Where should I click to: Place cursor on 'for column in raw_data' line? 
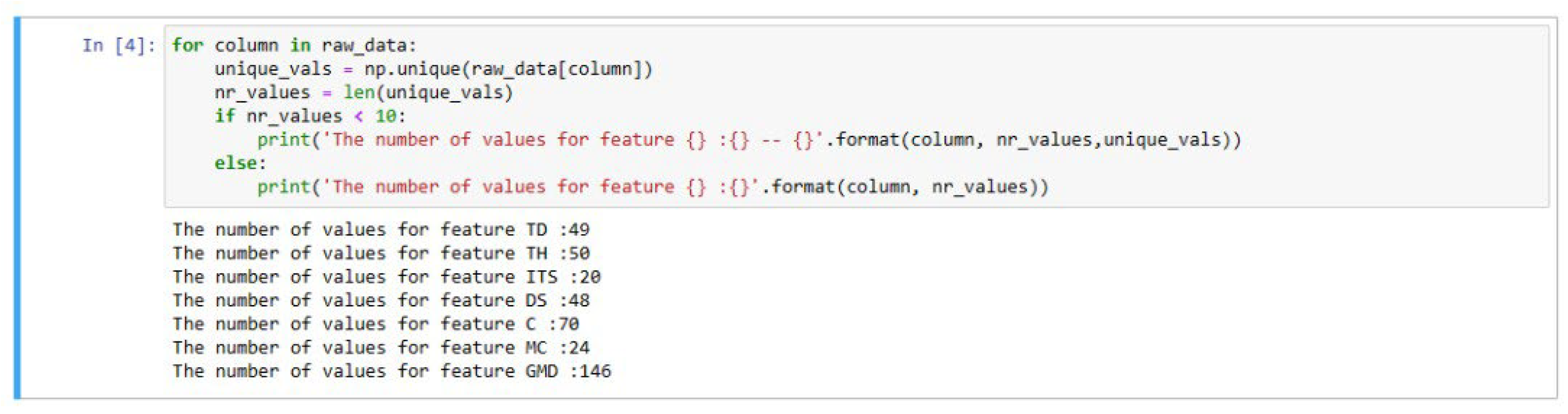(x=293, y=46)
